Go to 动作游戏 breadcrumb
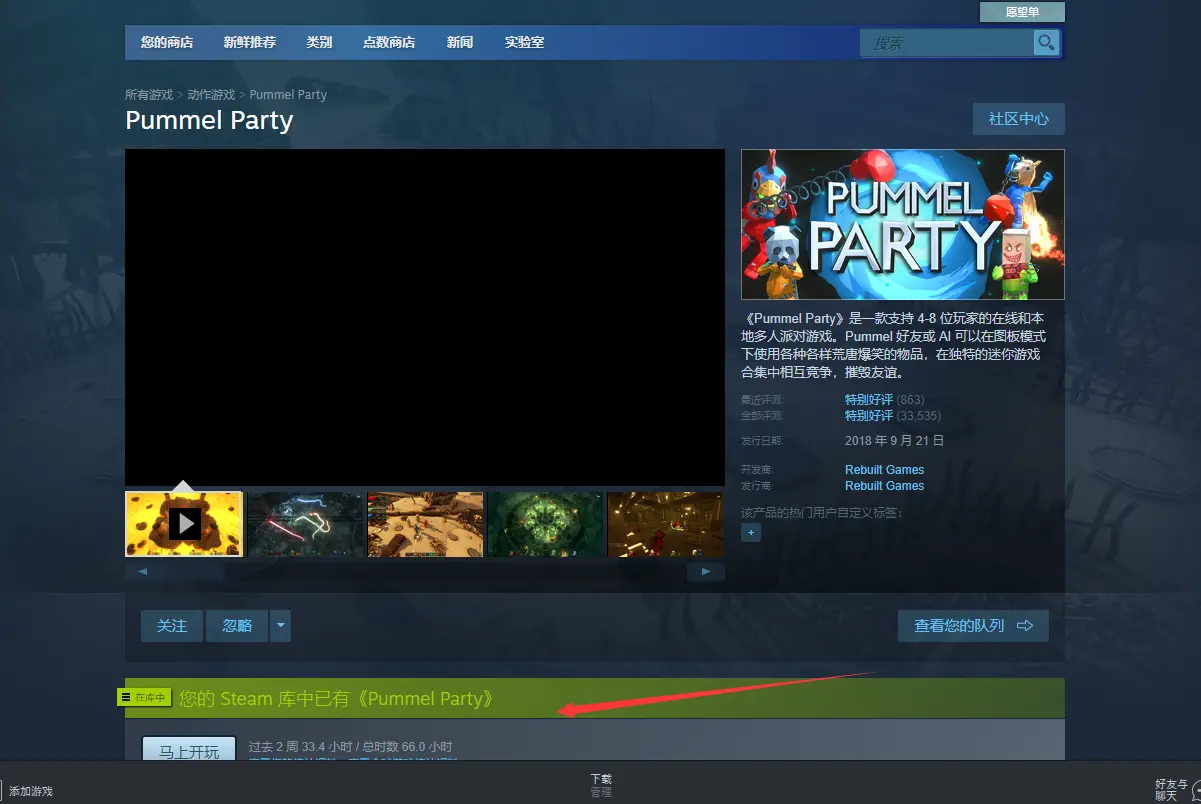 point(211,95)
